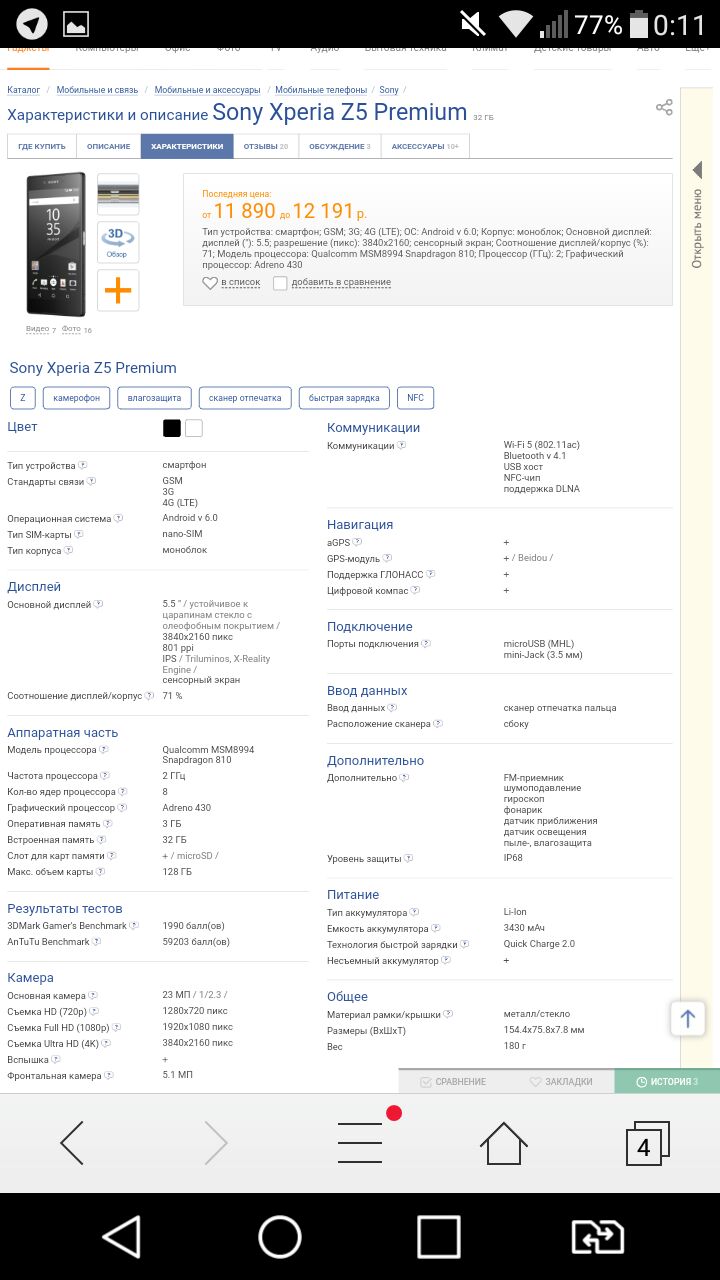The height and width of the screenshot is (1280, 720).
Task: Click the '3430 мАч' battery capacity value
Action: pos(524,929)
